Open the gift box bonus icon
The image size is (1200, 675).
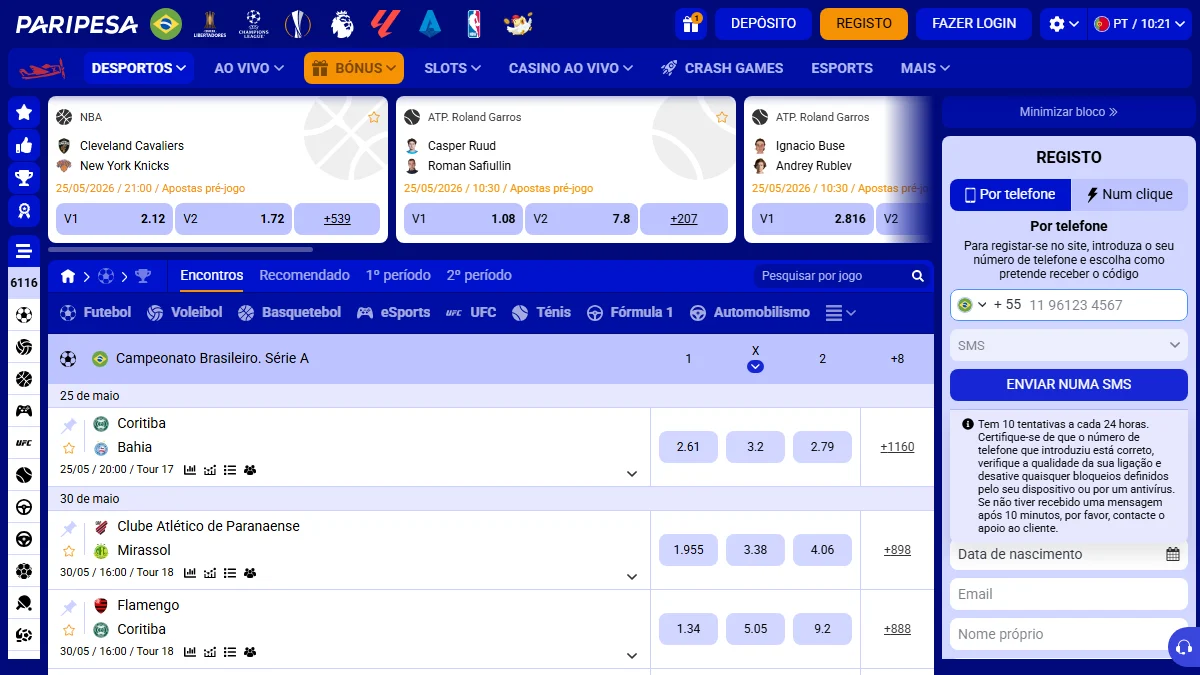691,23
